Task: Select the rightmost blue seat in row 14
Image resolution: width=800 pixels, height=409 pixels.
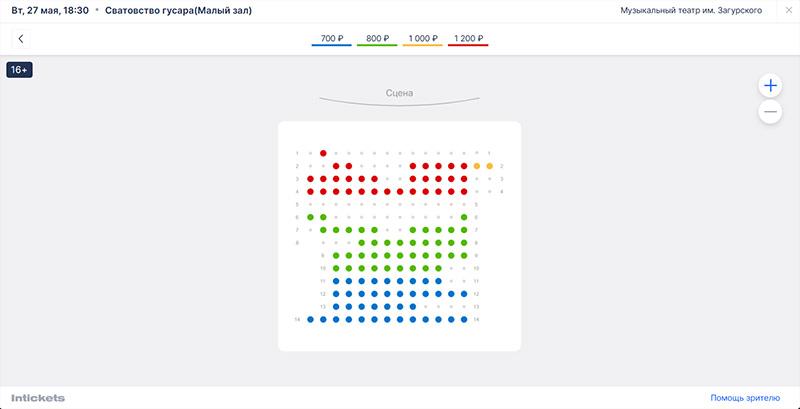Action: [464, 319]
